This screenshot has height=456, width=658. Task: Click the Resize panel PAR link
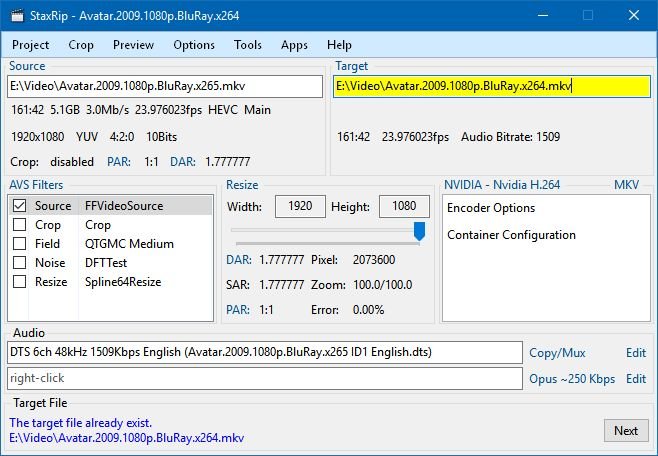238,310
